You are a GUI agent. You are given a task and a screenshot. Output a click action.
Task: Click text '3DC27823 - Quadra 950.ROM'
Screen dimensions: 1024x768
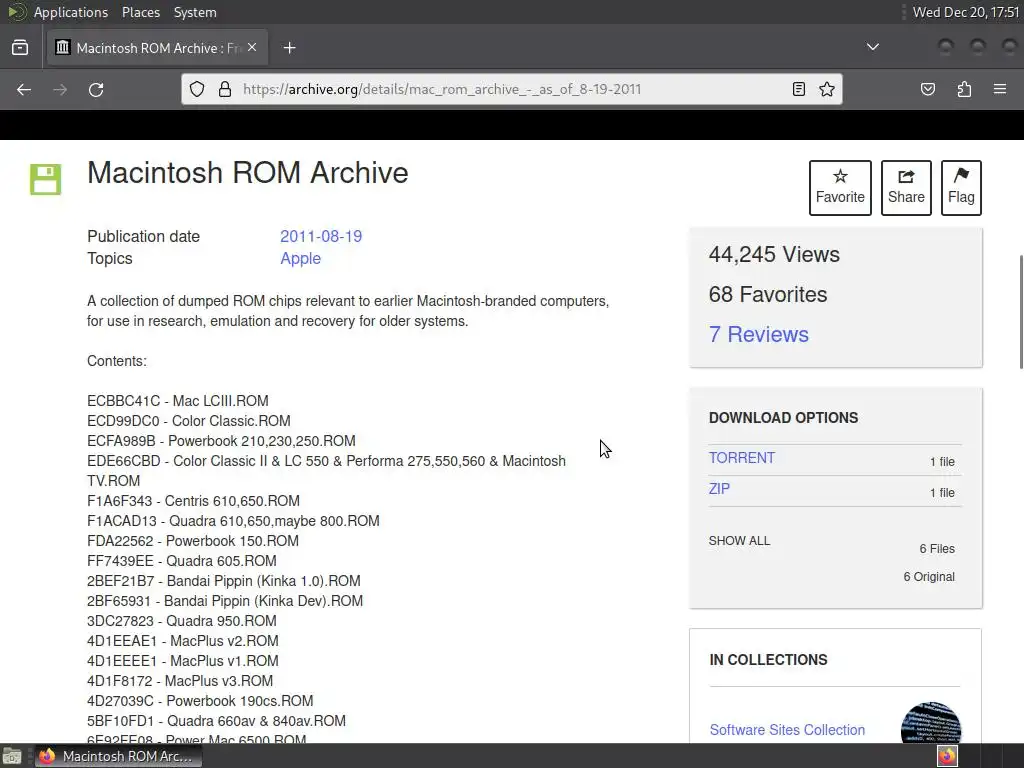tap(182, 621)
